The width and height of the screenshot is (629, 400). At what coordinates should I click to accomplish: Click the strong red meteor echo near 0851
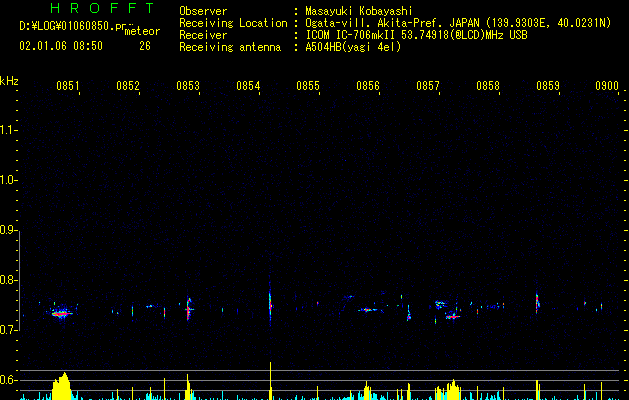[61, 313]
